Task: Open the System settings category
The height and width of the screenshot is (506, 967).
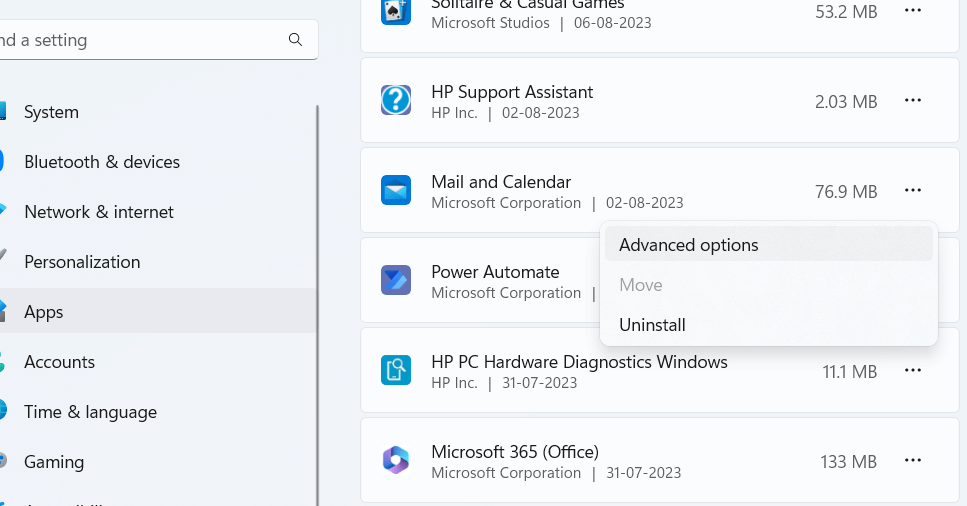Action: click(x=157, y=112)
